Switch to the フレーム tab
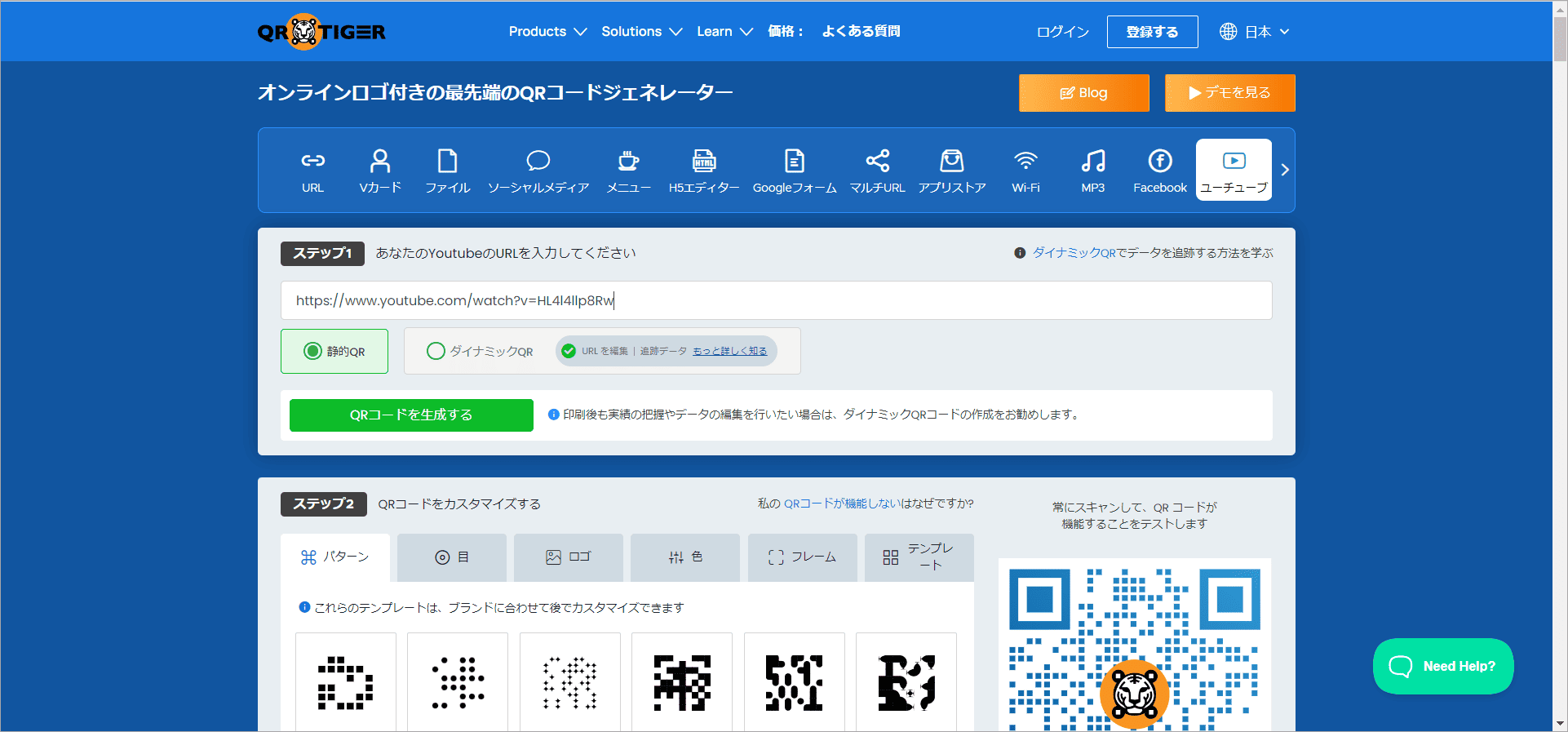The height and width of the screenshot is (732, 1568). coord(803,557)
